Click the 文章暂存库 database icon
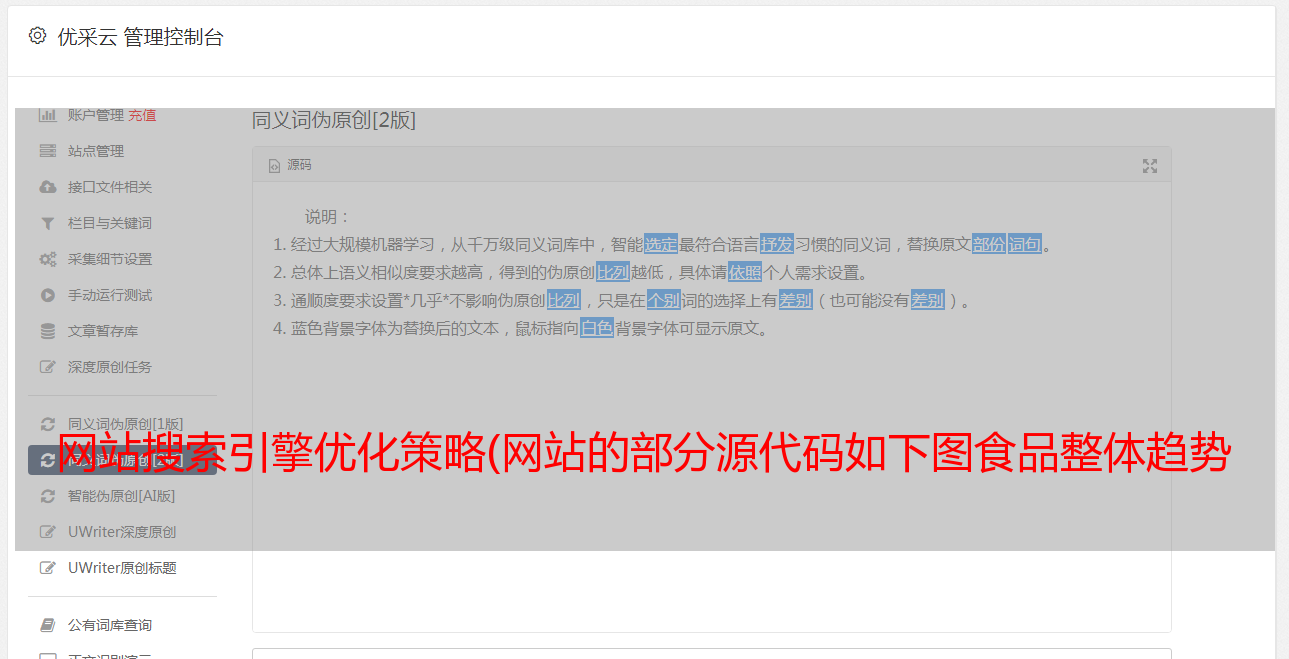This screenshot has height=659, width=1289. [x=48, y=331]
